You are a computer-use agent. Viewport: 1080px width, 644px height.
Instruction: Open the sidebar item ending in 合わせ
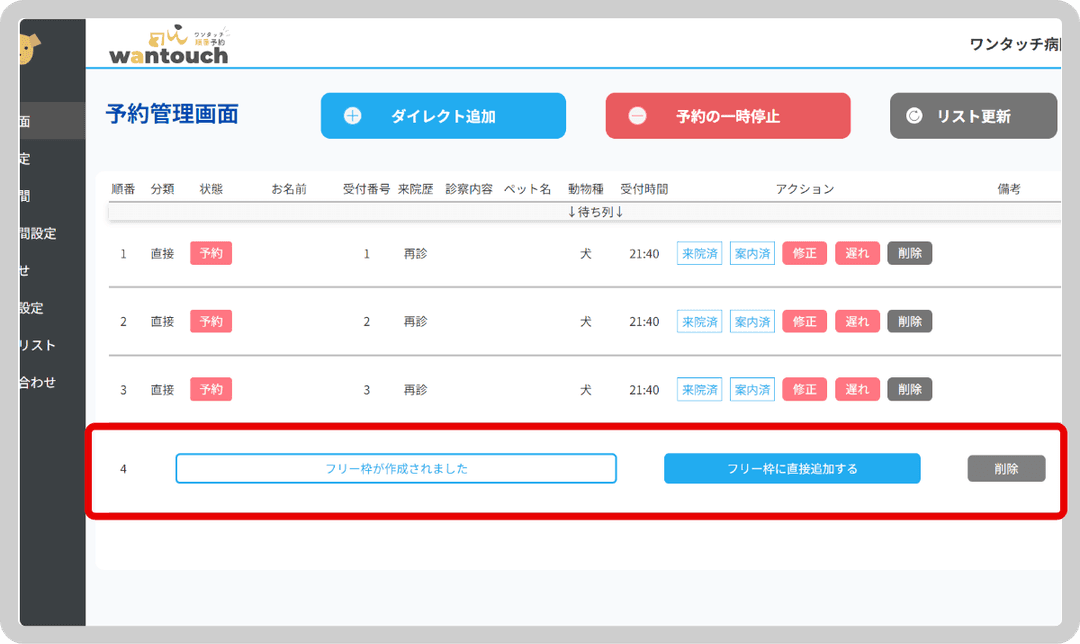36,383
